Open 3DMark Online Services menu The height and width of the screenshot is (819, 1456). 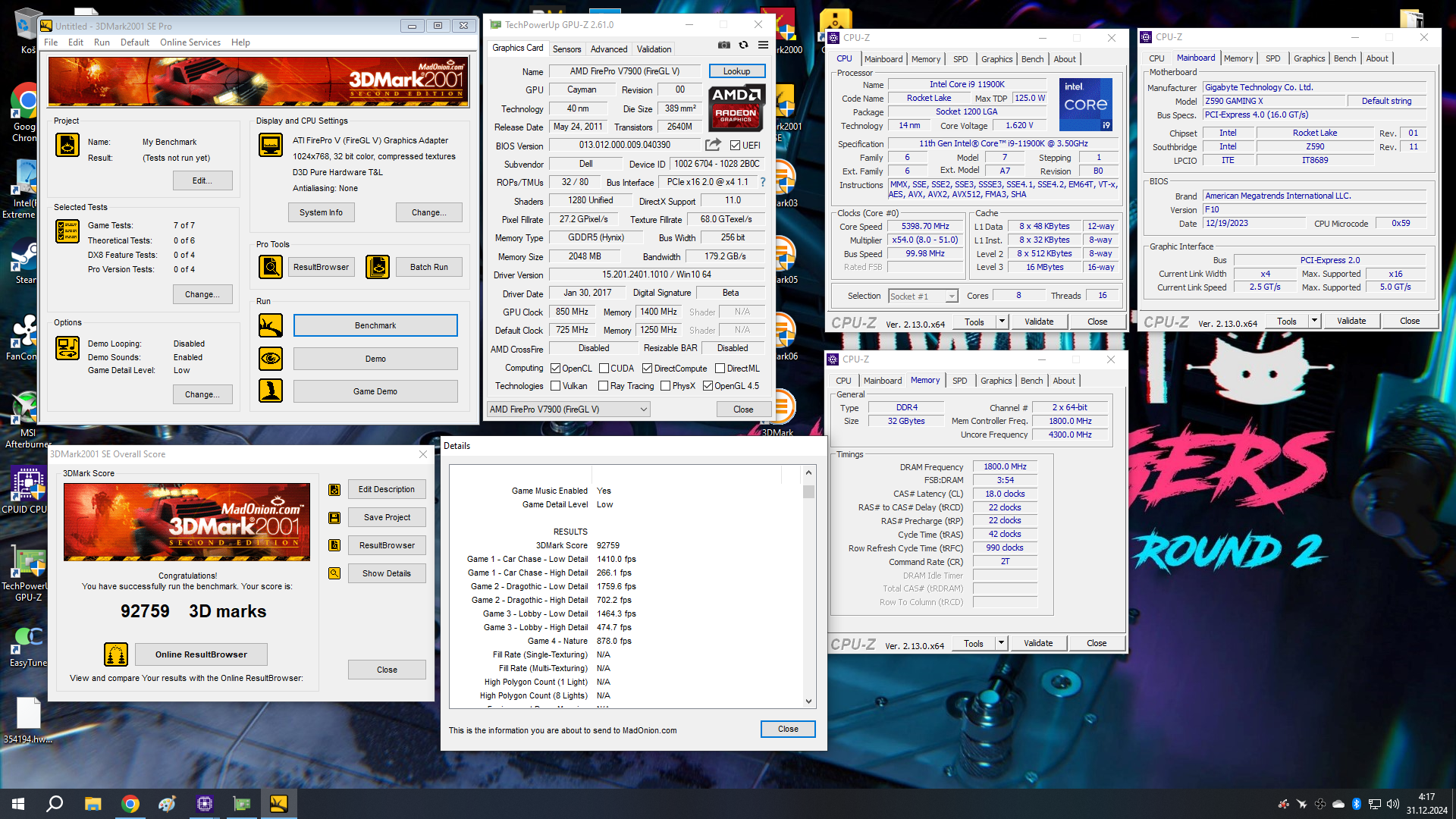point(190,42)
